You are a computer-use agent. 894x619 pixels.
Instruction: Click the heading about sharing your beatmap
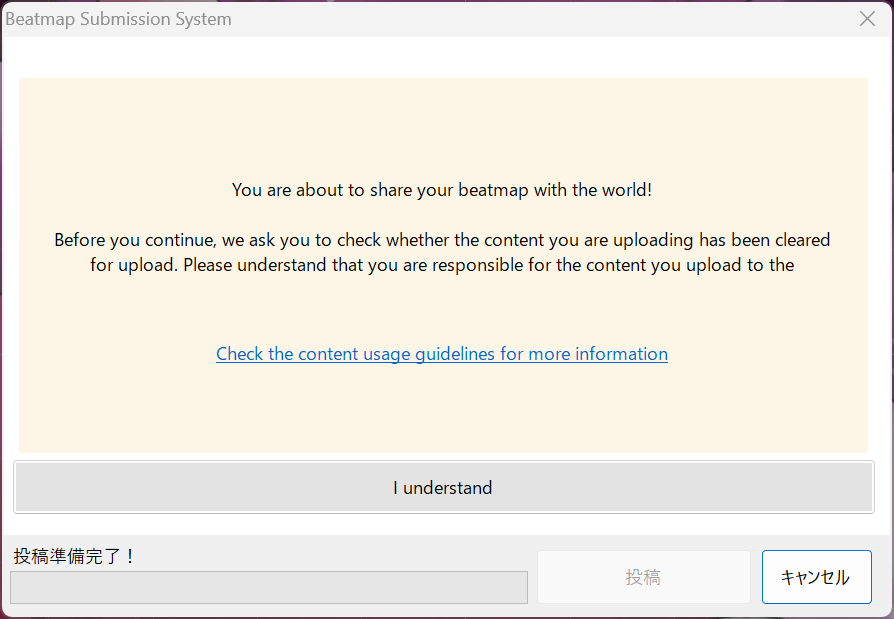(x=441, y=190)
